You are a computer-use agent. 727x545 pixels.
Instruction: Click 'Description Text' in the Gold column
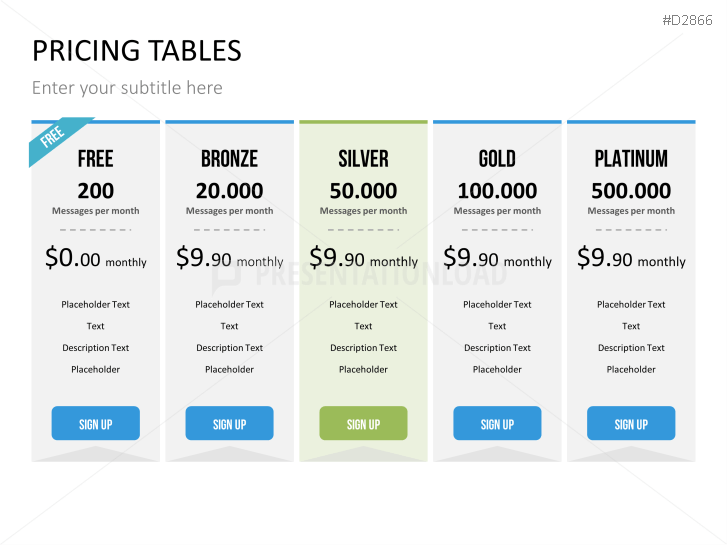(497, 348)
